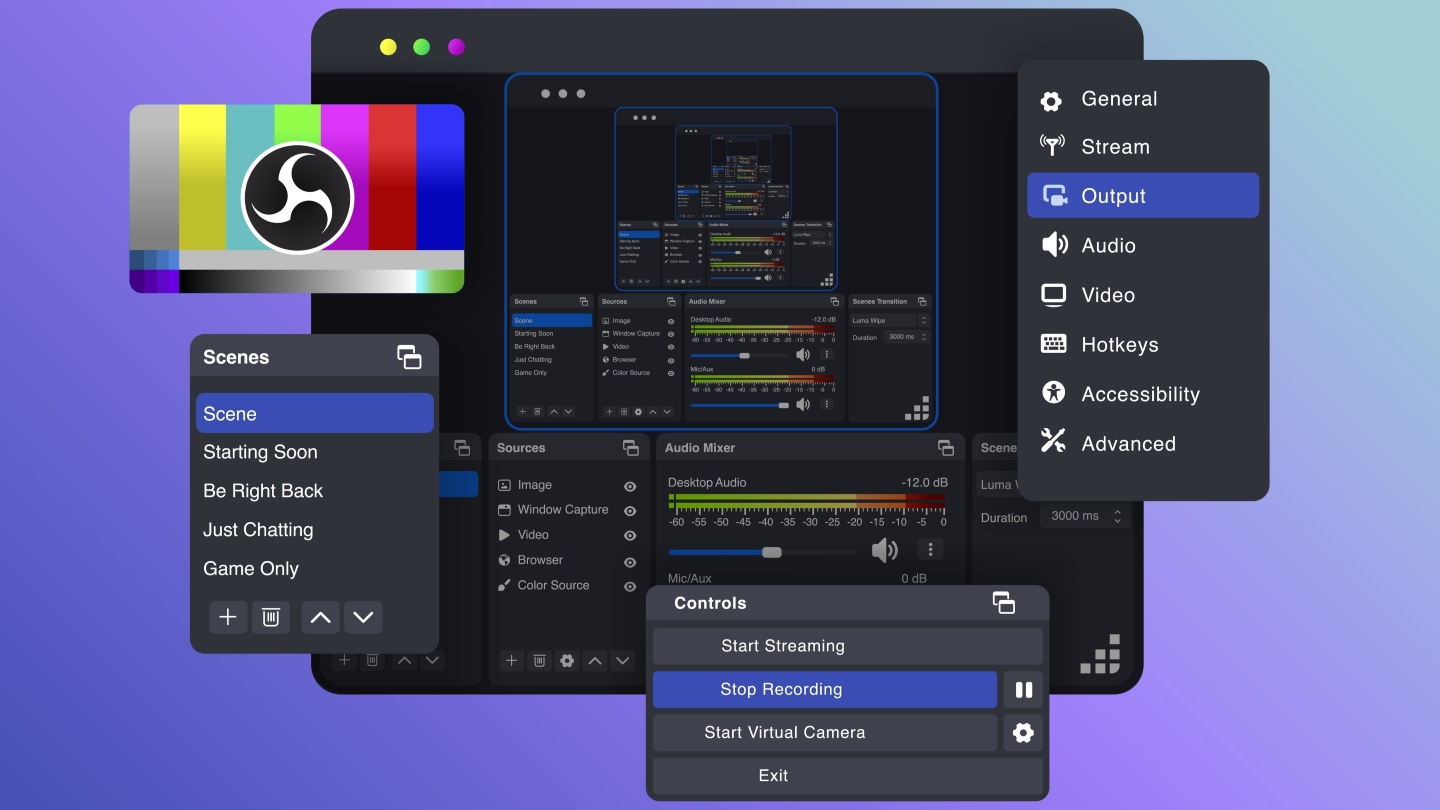Image resolution: width=1440 pixels, height=810 pixels.
Task: Pause the recording with the pause icon
Action: click(1022, 689)
